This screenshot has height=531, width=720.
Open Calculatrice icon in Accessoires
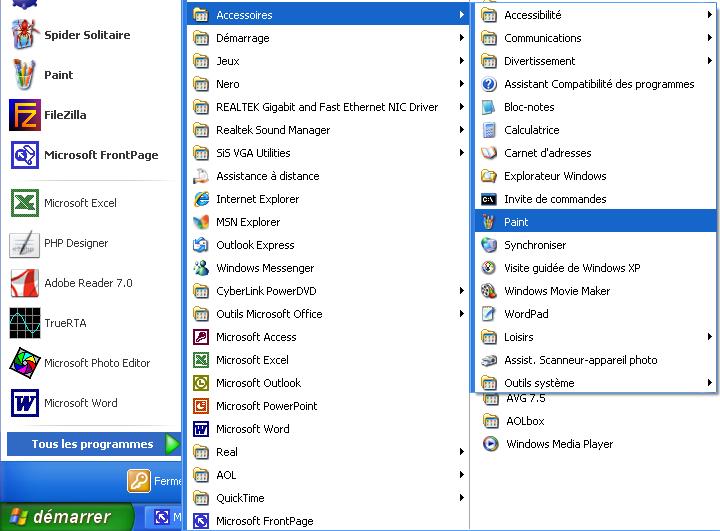click(x=489, y=130)
